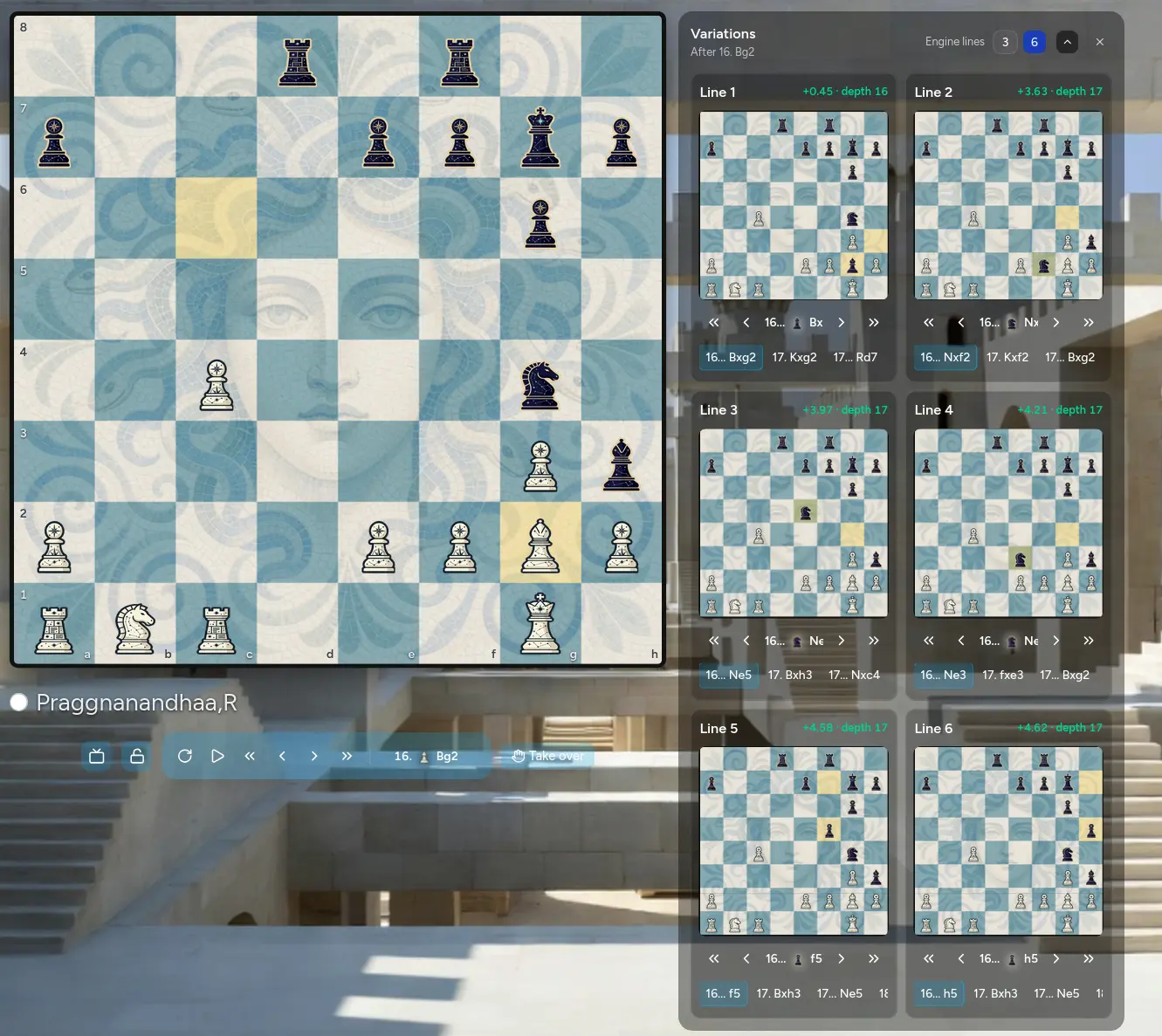Click the white bishop on g2
1162x1036 pixels.
point(540,546)
